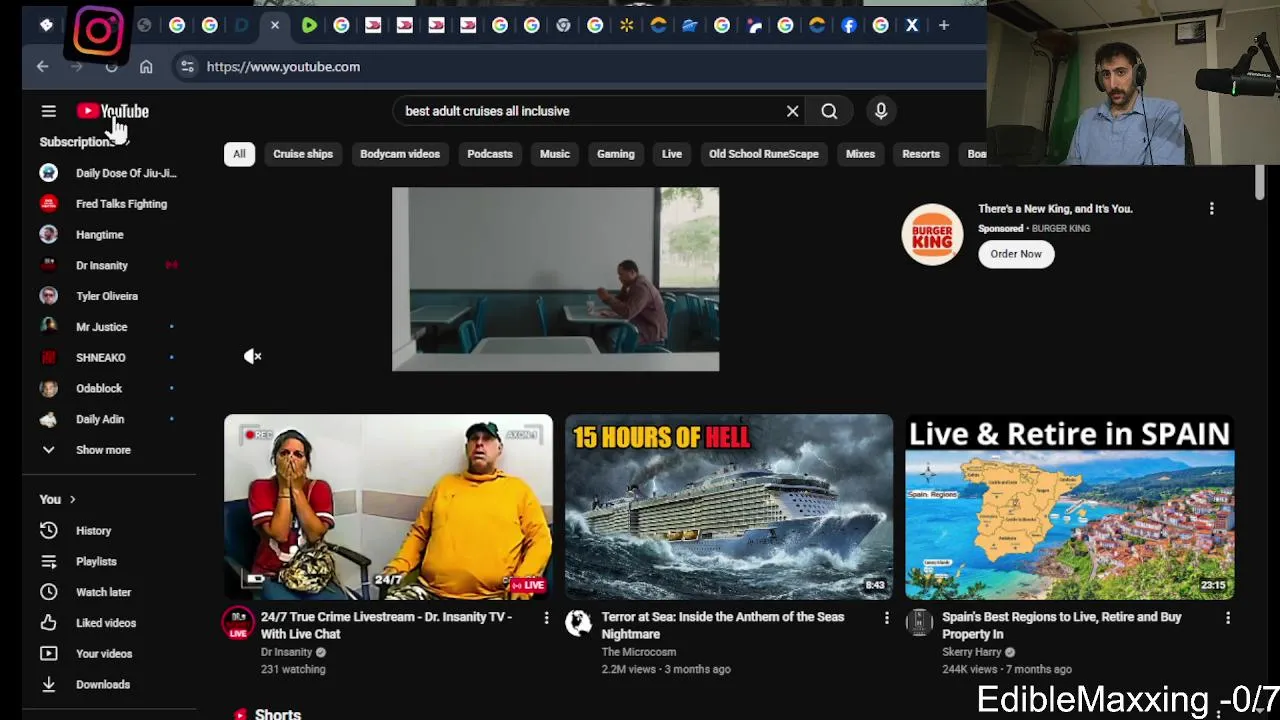Open title 'Terror at Sea: Inside the Anthem'
This screenshot has height=720, width=1280.
click(723, 625)
